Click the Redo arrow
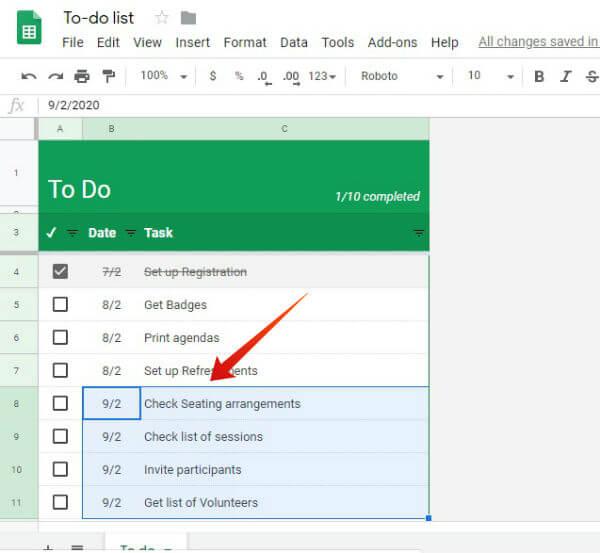This screenshot has height=553, width=600. pos(55,76)
